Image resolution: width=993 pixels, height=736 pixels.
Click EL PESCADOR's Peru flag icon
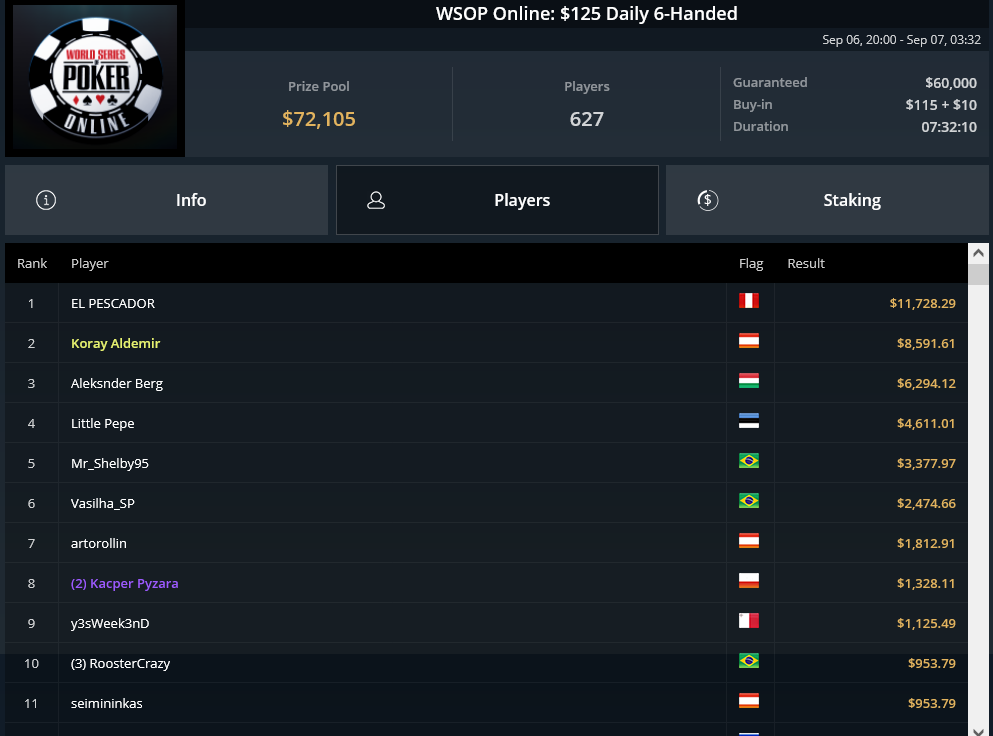[x=749, y=301]
